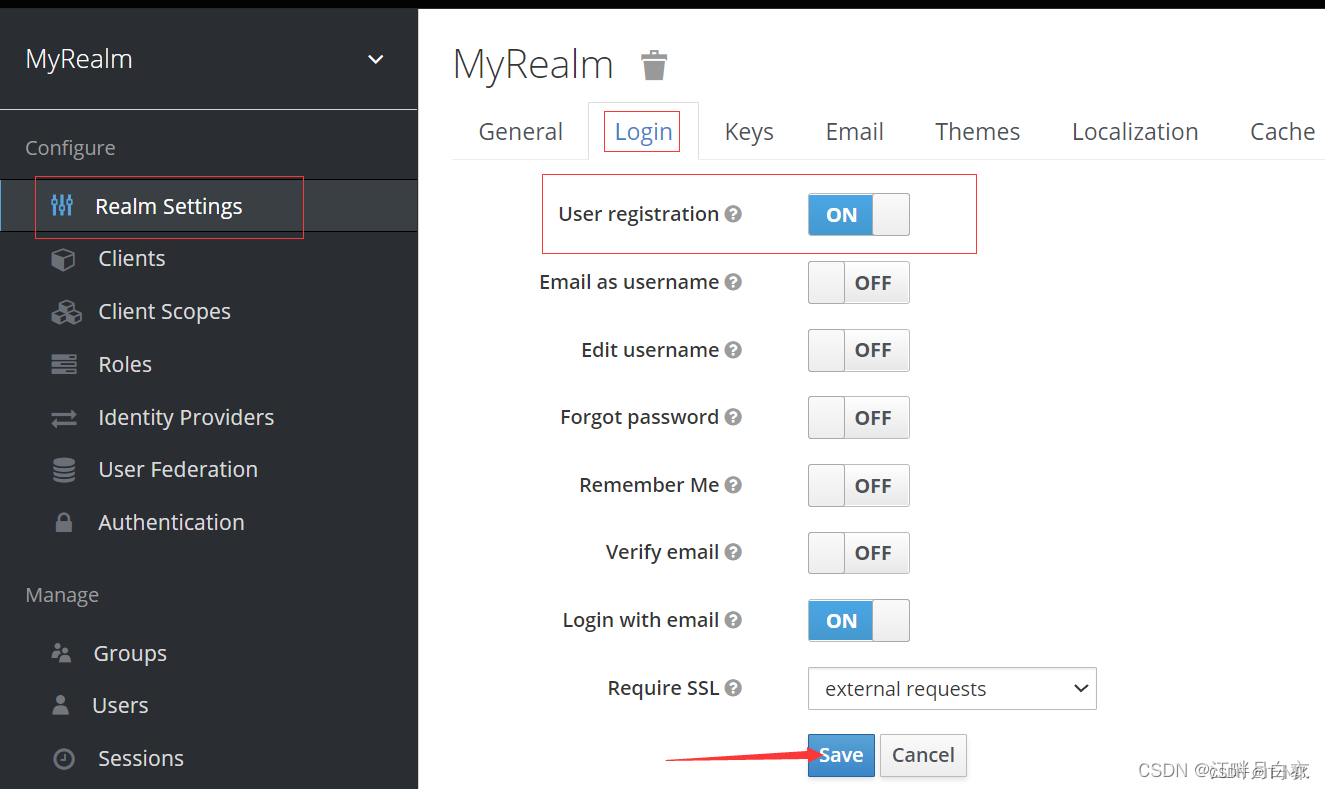
Task: Click the Manage section label
Action: pos(62,595)
